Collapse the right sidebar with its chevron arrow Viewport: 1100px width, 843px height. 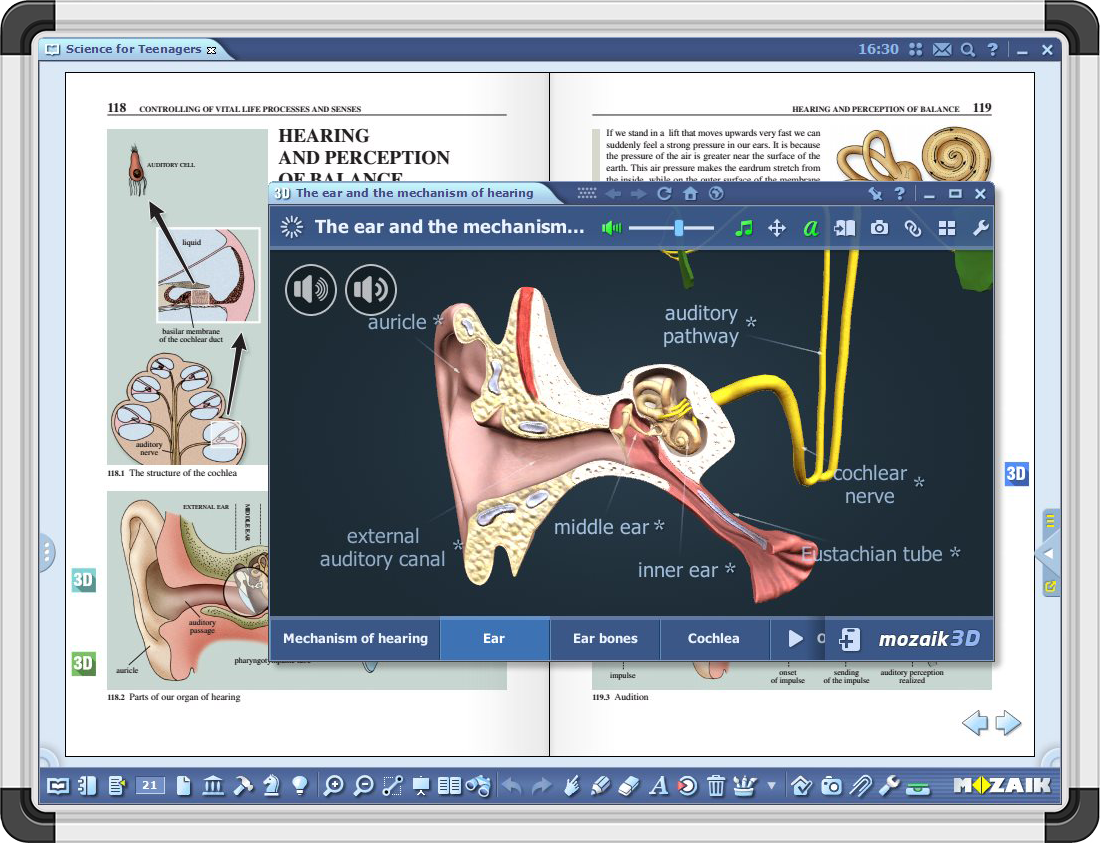(x=1047, y=554)
